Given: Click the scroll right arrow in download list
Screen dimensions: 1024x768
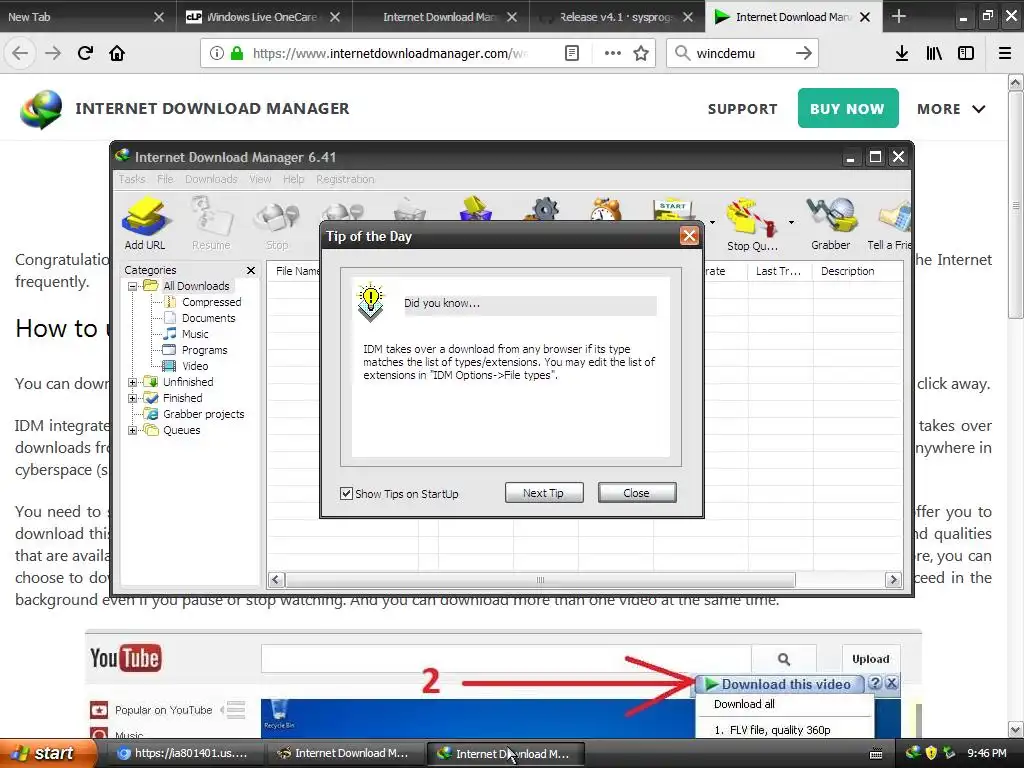Looking at the screenshot, I should [x=893, y=580].
